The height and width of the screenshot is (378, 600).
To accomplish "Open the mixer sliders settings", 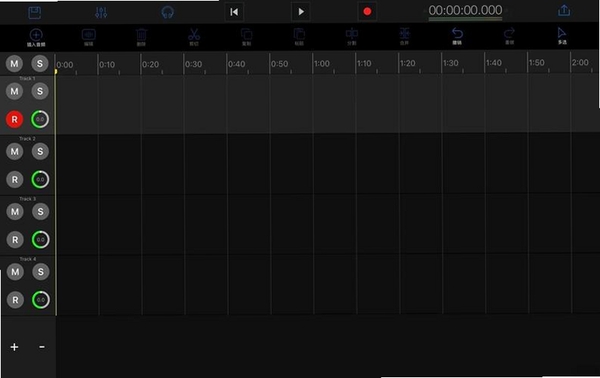I will (101, 13).
